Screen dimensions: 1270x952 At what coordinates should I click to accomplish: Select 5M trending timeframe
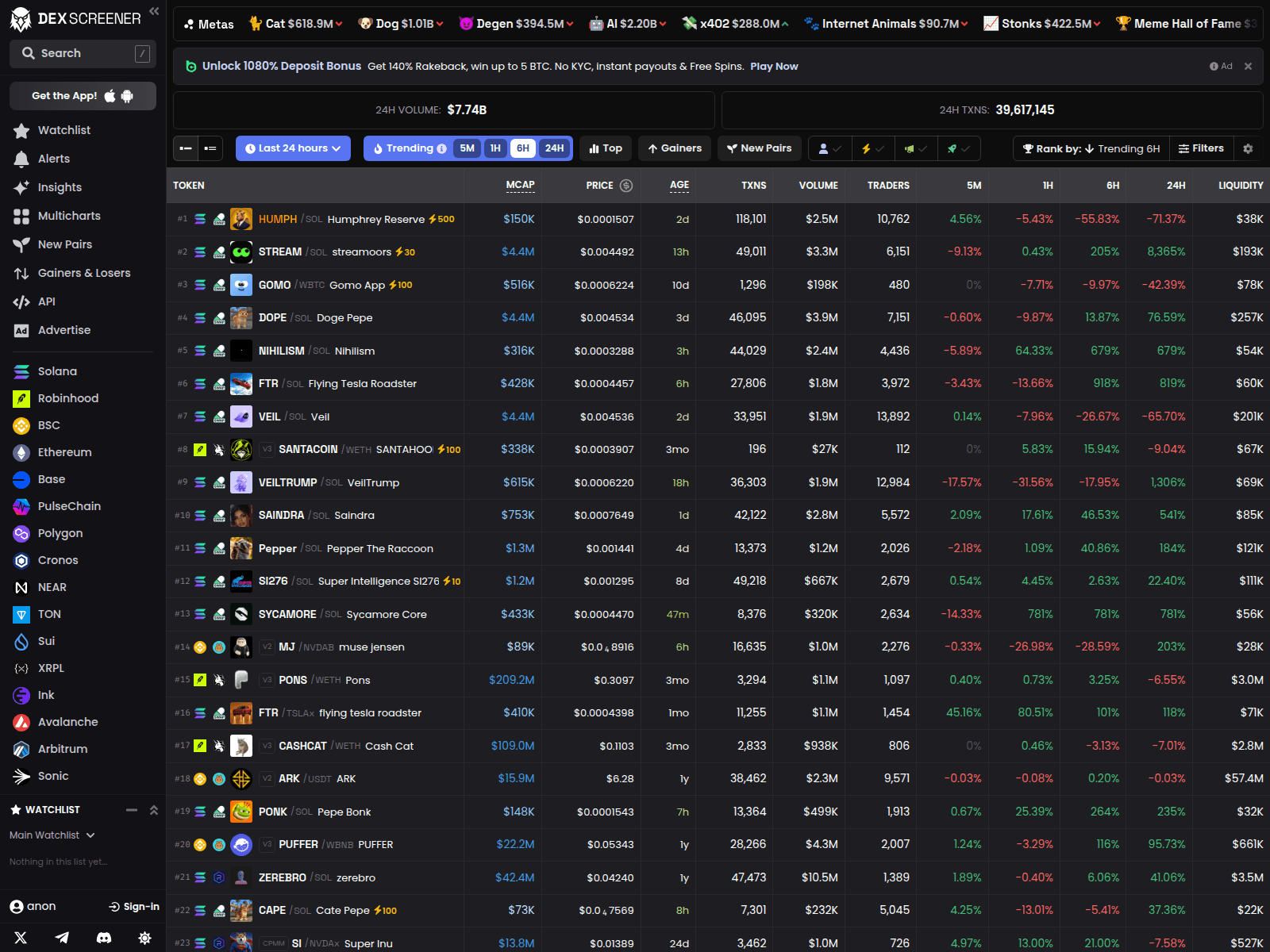[x=467, y=148]
